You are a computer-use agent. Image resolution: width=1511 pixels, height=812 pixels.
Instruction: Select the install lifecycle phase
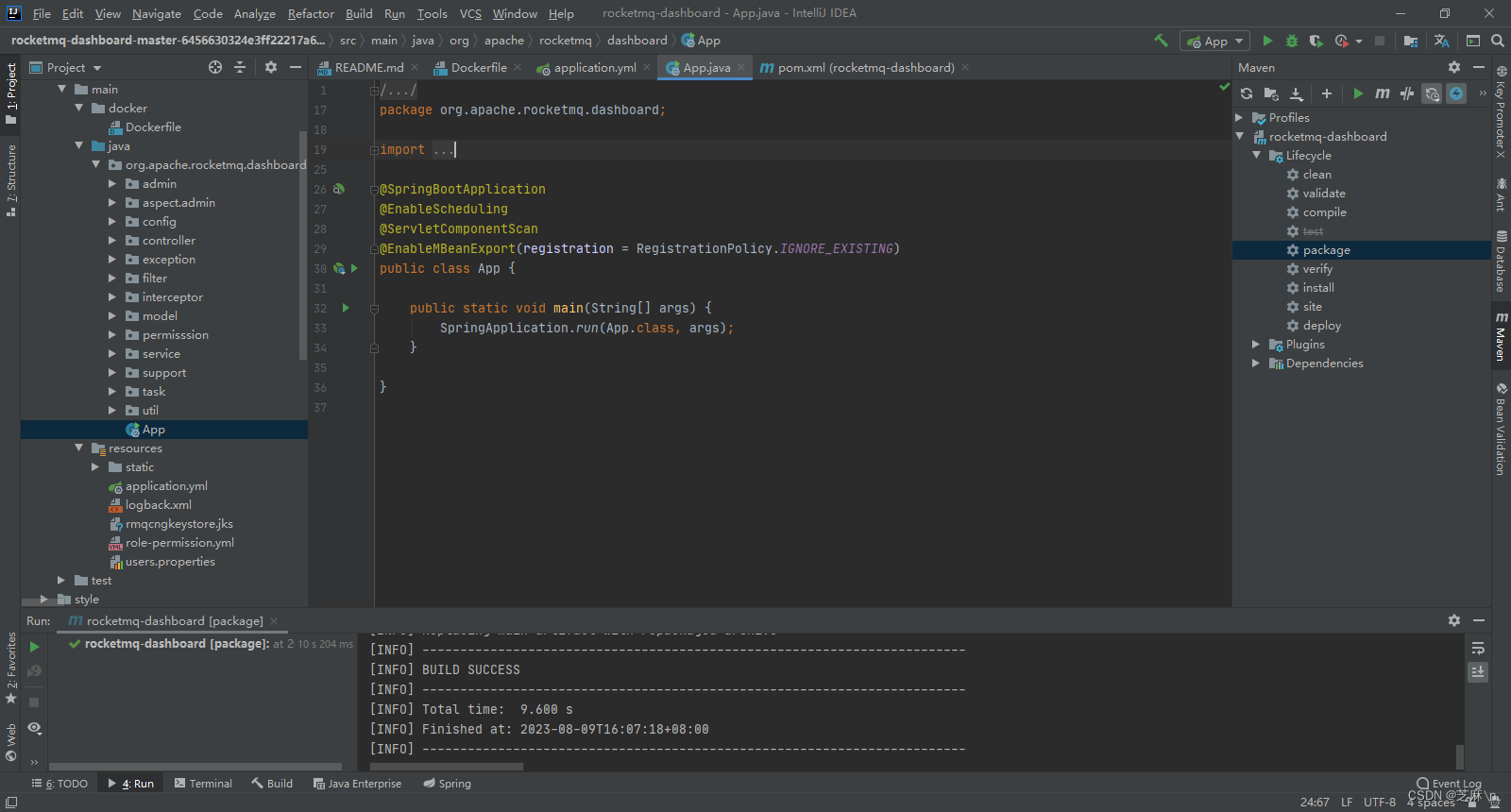[1318, 287]
